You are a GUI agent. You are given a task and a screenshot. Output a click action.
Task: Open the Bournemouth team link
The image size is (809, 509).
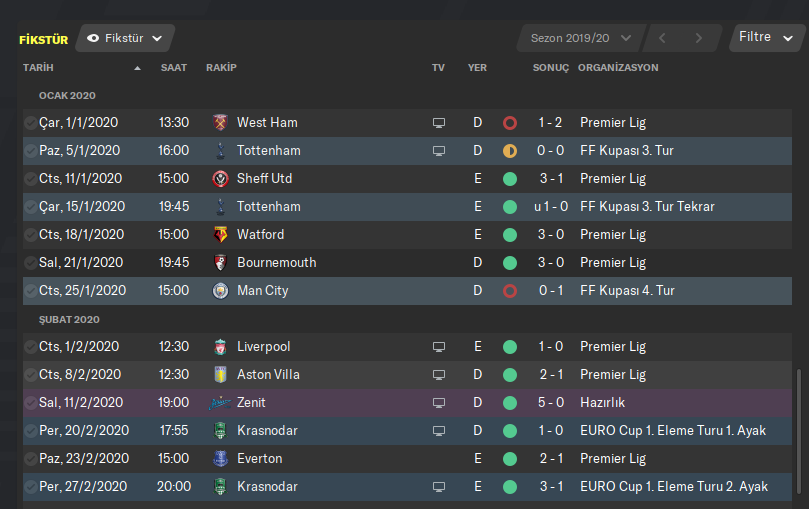276,263
